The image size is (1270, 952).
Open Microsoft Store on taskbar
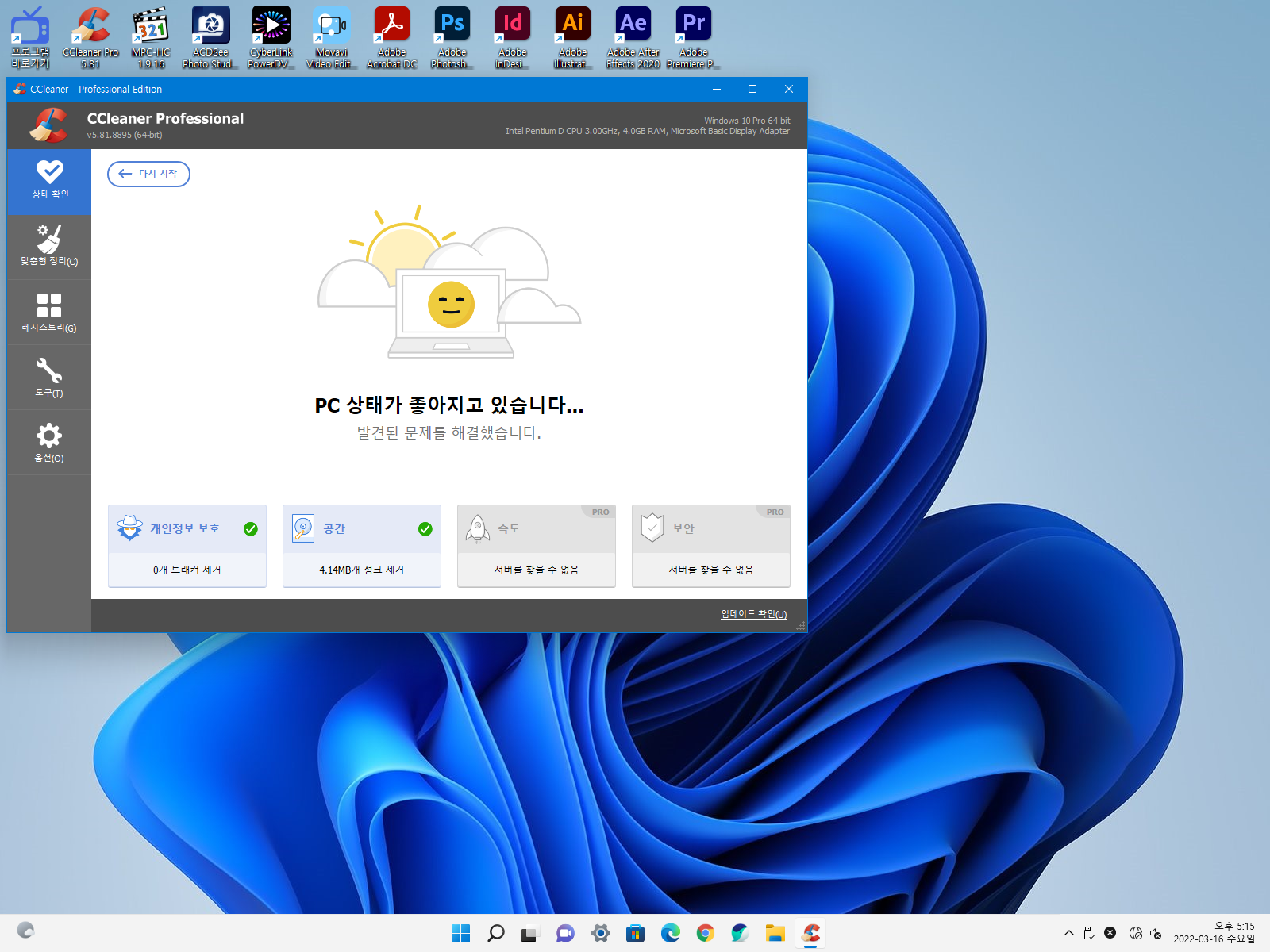[635, 933]
